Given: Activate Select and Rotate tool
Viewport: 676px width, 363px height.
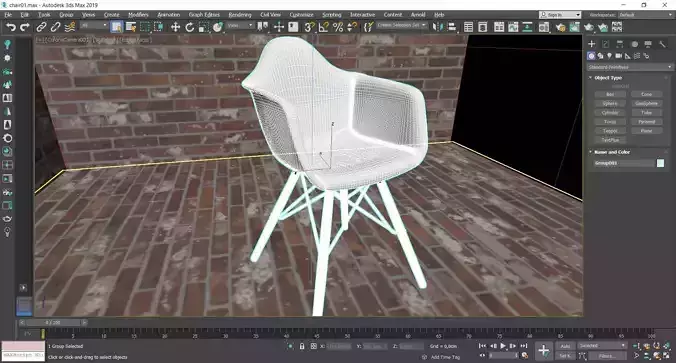Looking at the screenshot, I should 189,27.
